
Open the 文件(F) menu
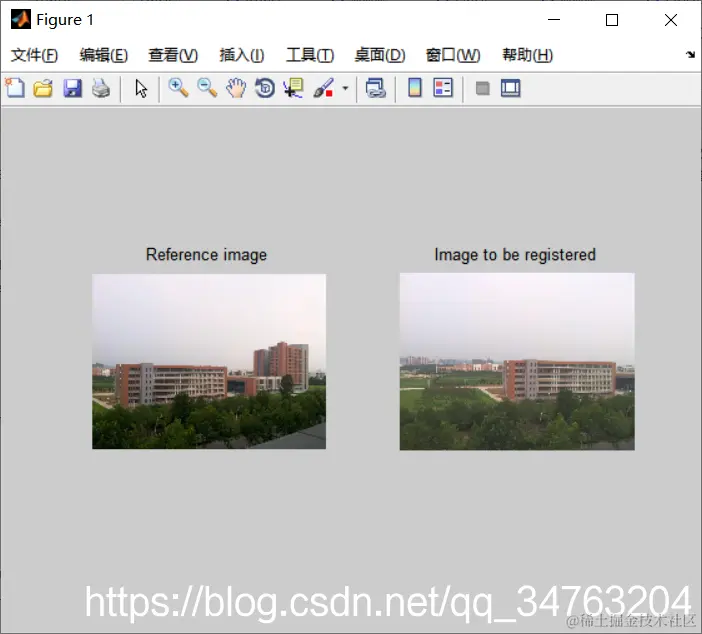(x=34, y=55)
